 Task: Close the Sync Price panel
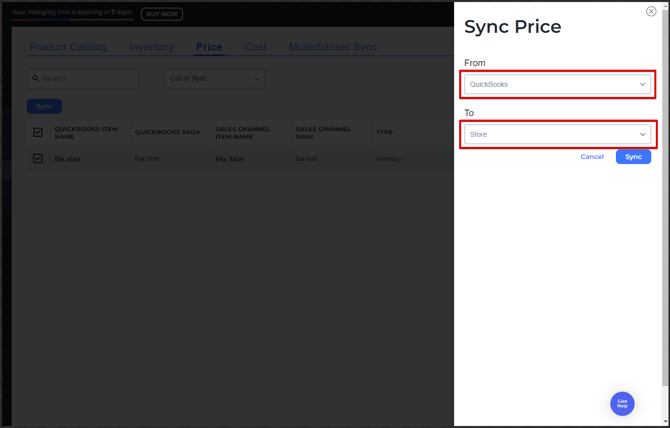[x=651, y=12]
